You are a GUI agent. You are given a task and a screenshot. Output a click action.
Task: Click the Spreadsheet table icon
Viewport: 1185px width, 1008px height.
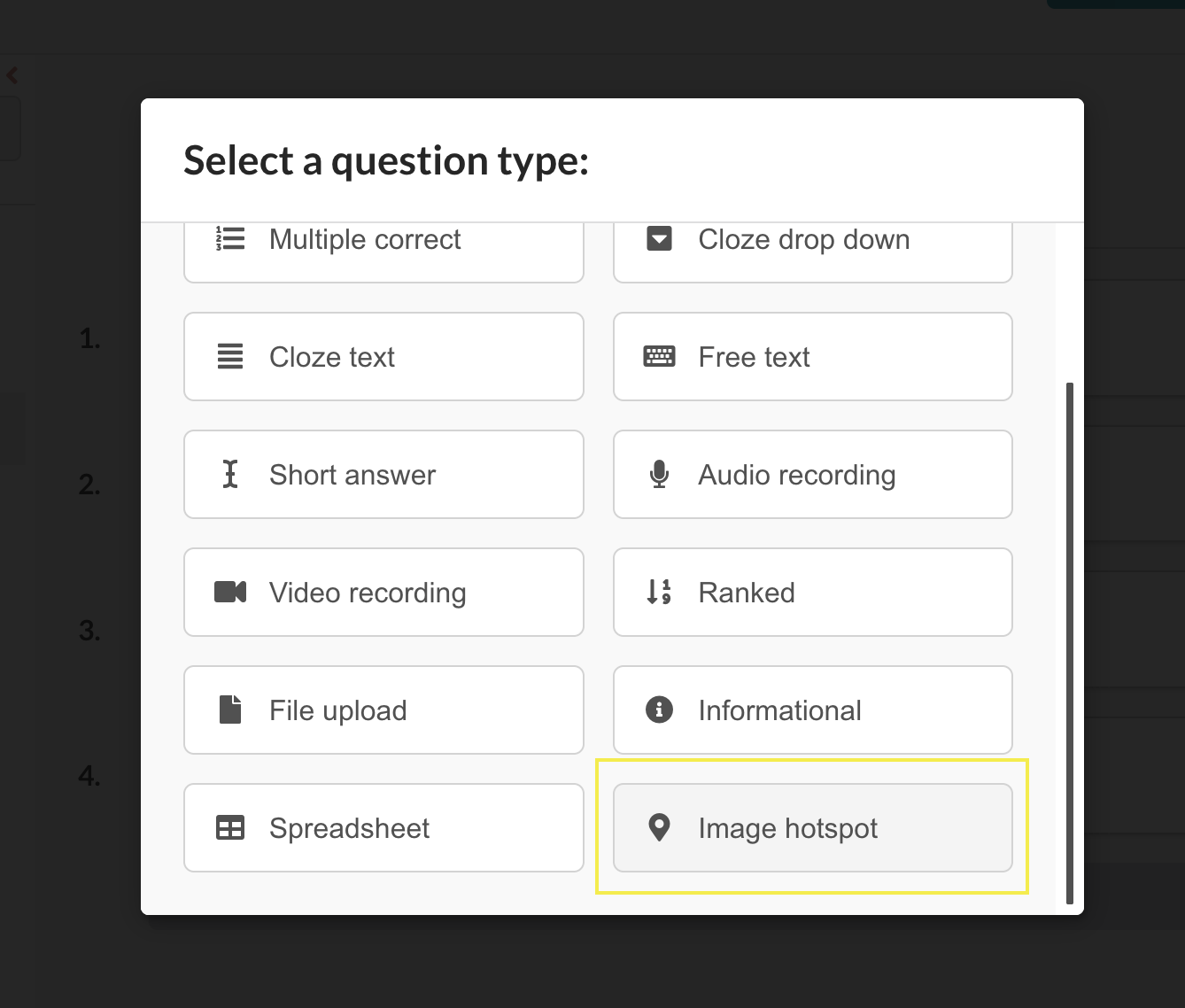(x=230, y=828)
